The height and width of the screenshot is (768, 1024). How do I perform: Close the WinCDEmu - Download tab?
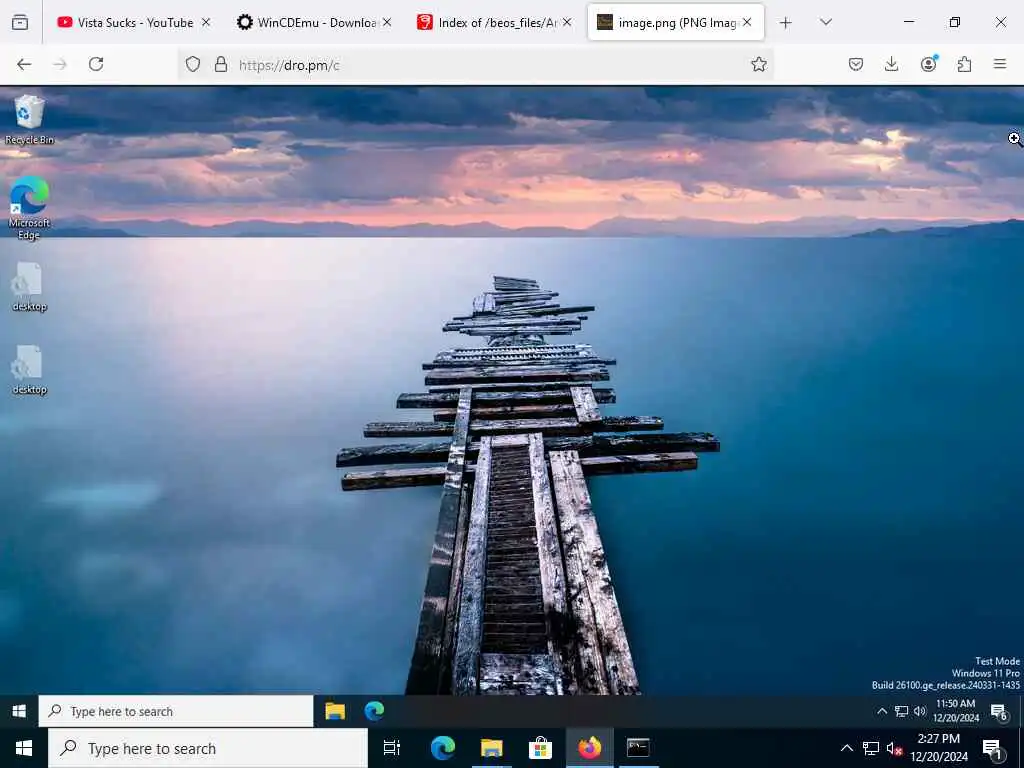point(387,22)
